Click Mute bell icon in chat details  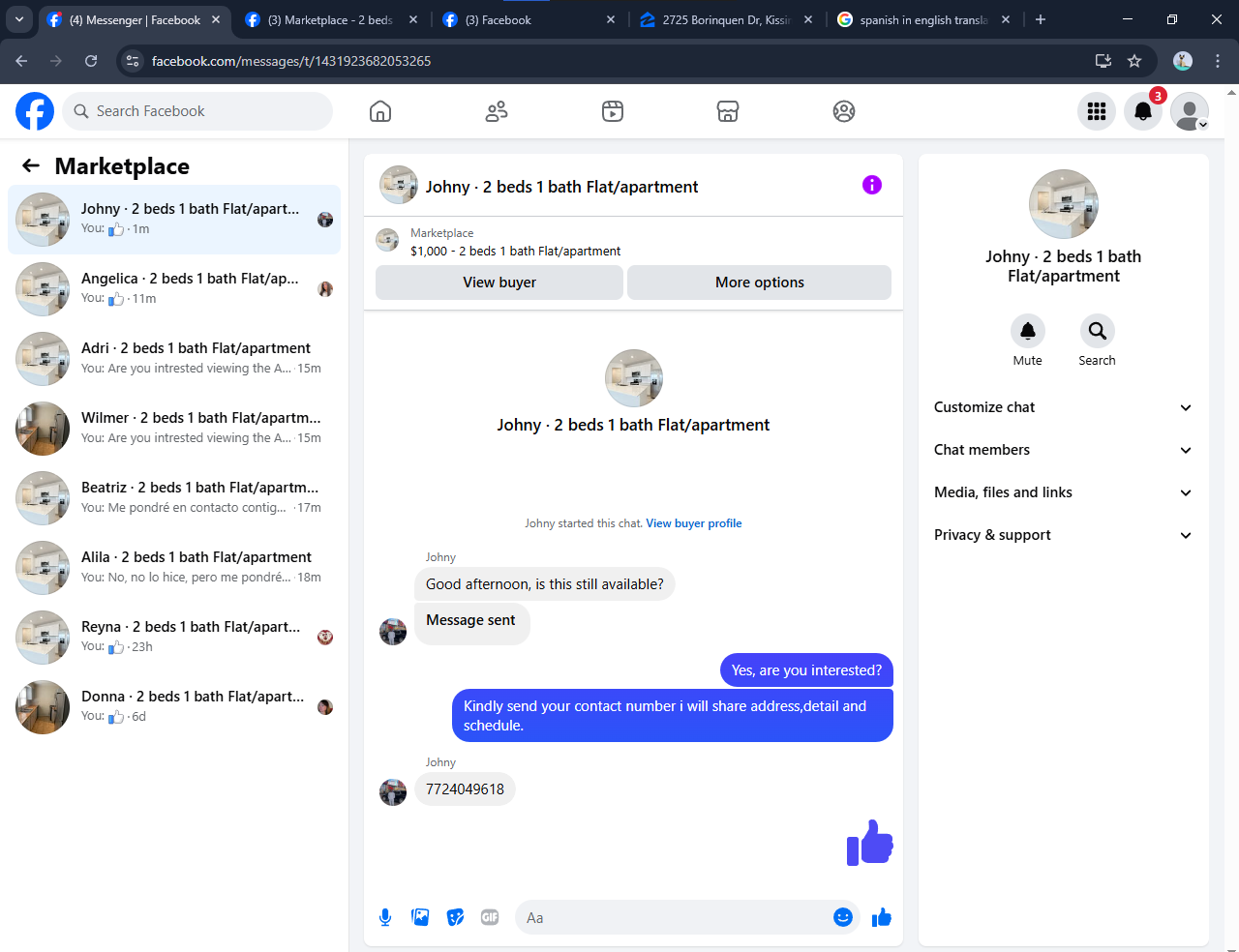pyautogui.click(x=1028, y=331)
